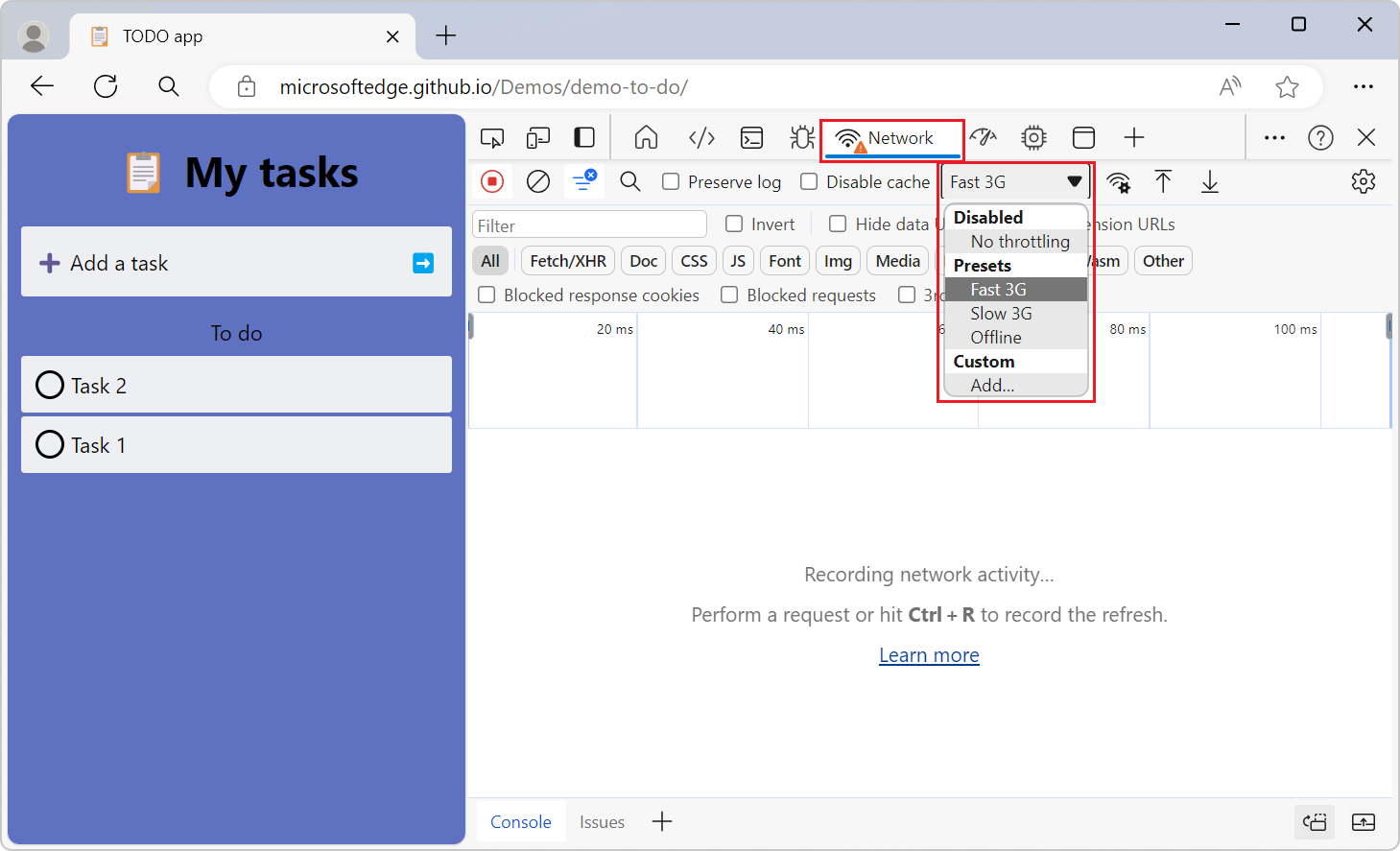1400x851 pixels.
Task: Toggle the Activity Bar dock icon
Action: (584, 137)
